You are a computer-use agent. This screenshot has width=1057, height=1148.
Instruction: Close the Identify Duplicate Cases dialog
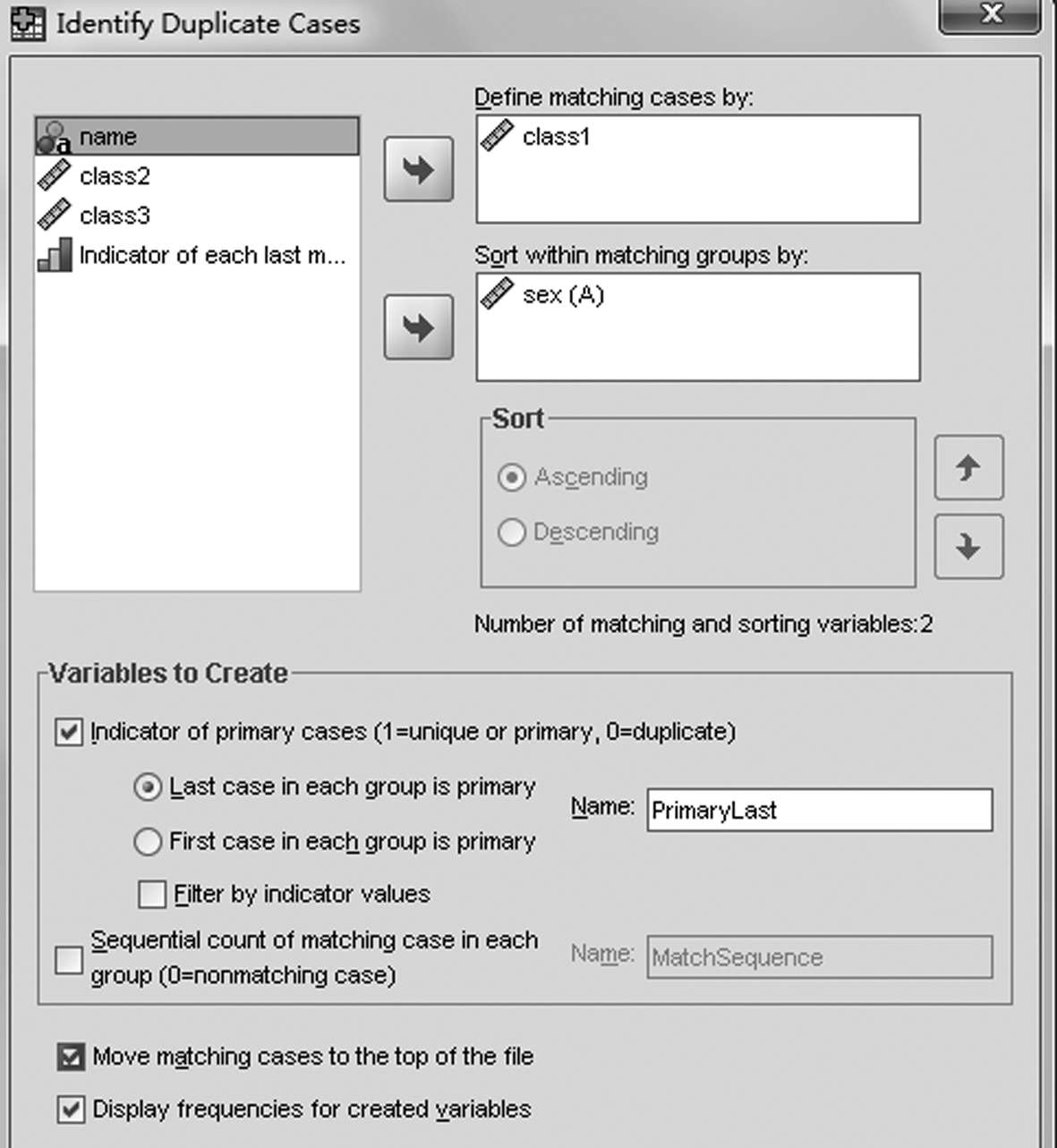[x=990, y=15]
